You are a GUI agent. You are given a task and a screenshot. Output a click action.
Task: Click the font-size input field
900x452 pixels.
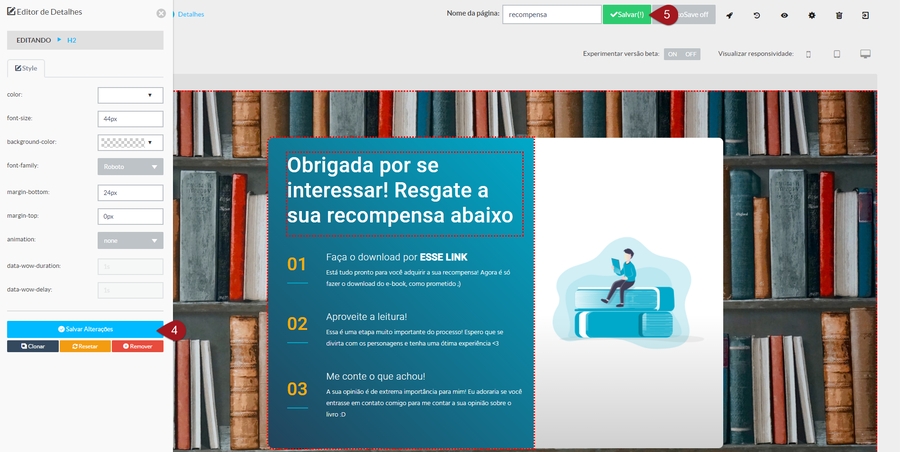pos(130,118)
